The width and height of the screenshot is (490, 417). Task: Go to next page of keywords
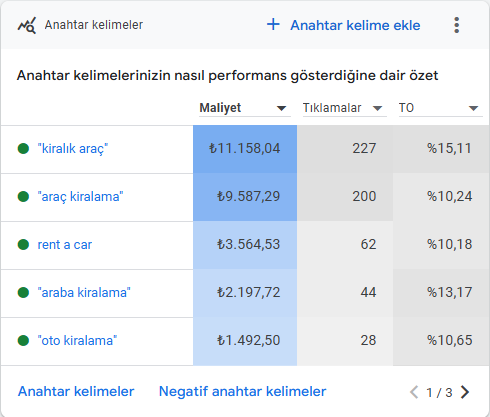[465, 392]
